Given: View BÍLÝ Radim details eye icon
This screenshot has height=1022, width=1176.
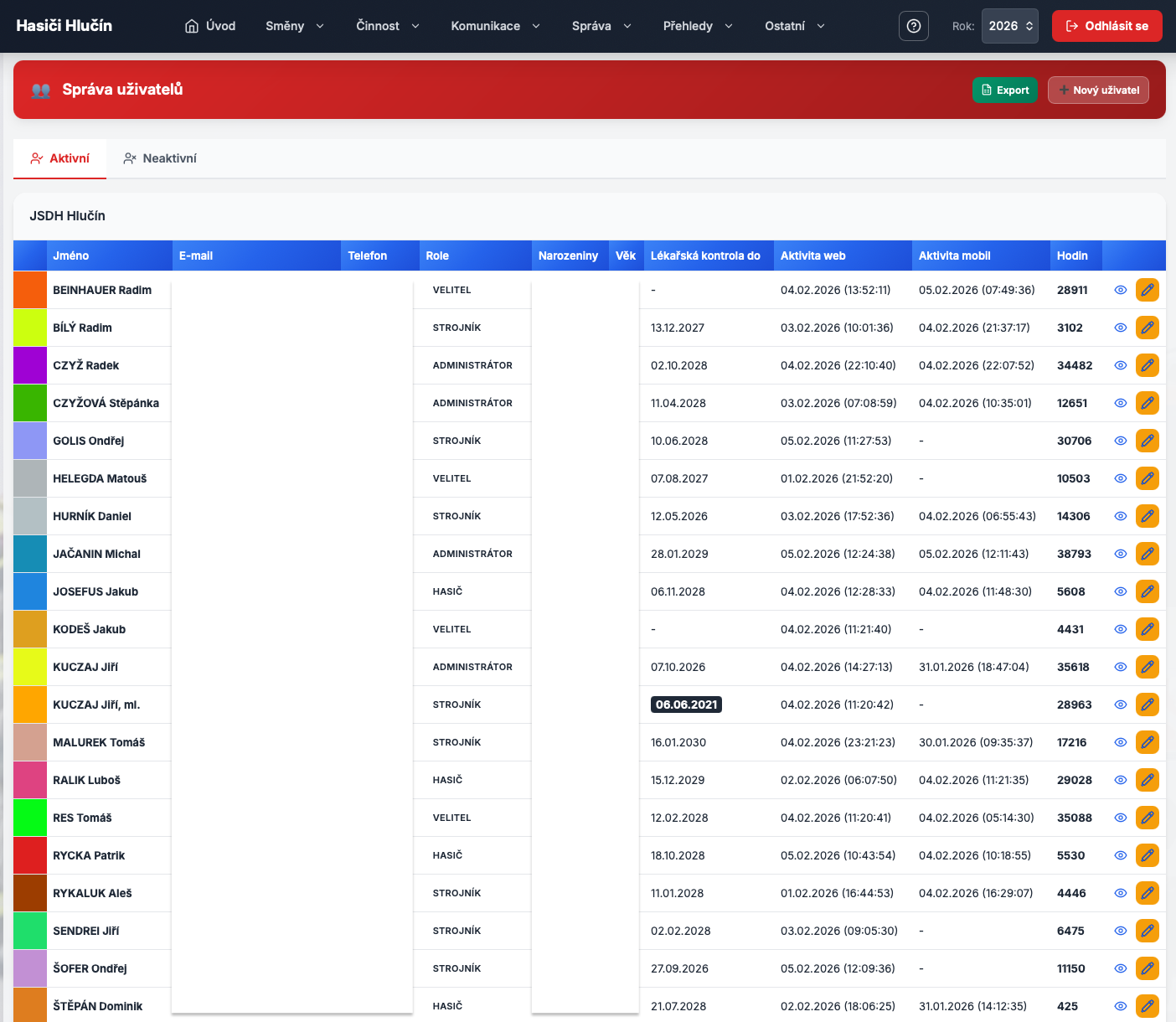Looking at the screenshot, I should coord(1120,328).
